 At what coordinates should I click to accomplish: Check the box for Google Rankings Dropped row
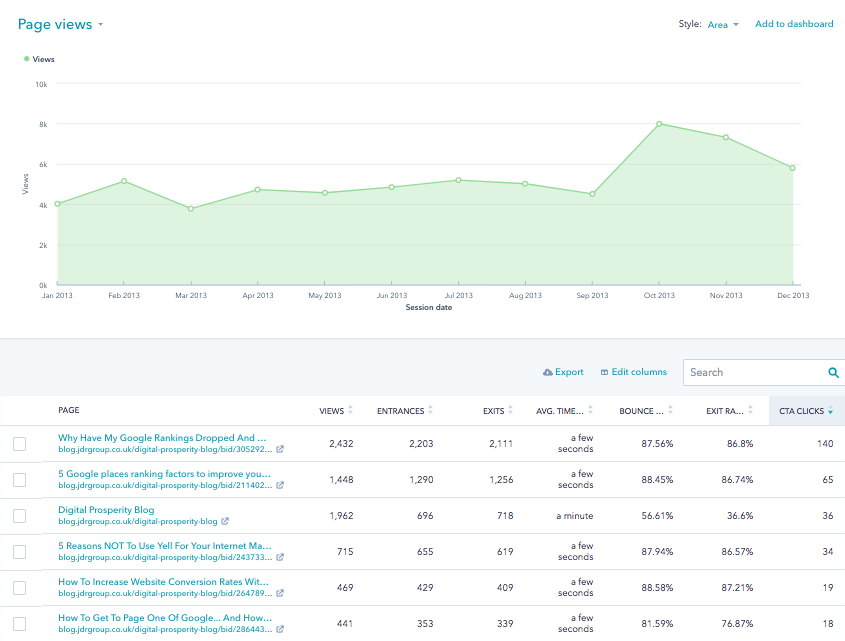coord(19,444)
